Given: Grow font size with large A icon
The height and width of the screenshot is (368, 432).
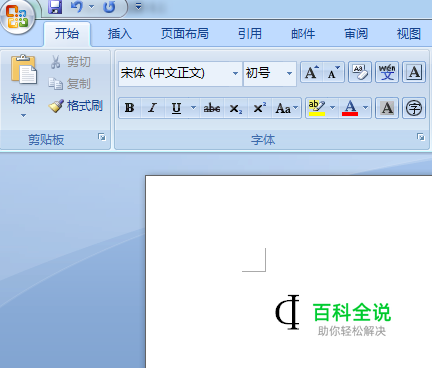Looking at the screenshot, I should (x=311, y=72).
